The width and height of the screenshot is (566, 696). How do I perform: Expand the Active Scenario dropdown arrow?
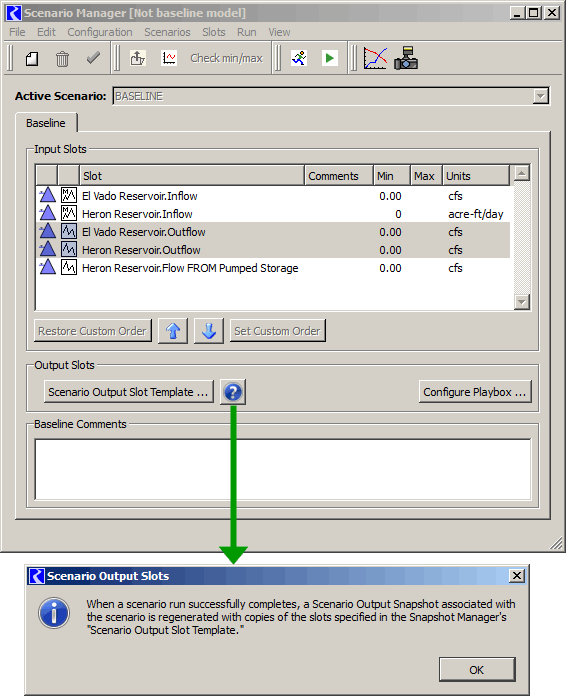coord(540,96)
